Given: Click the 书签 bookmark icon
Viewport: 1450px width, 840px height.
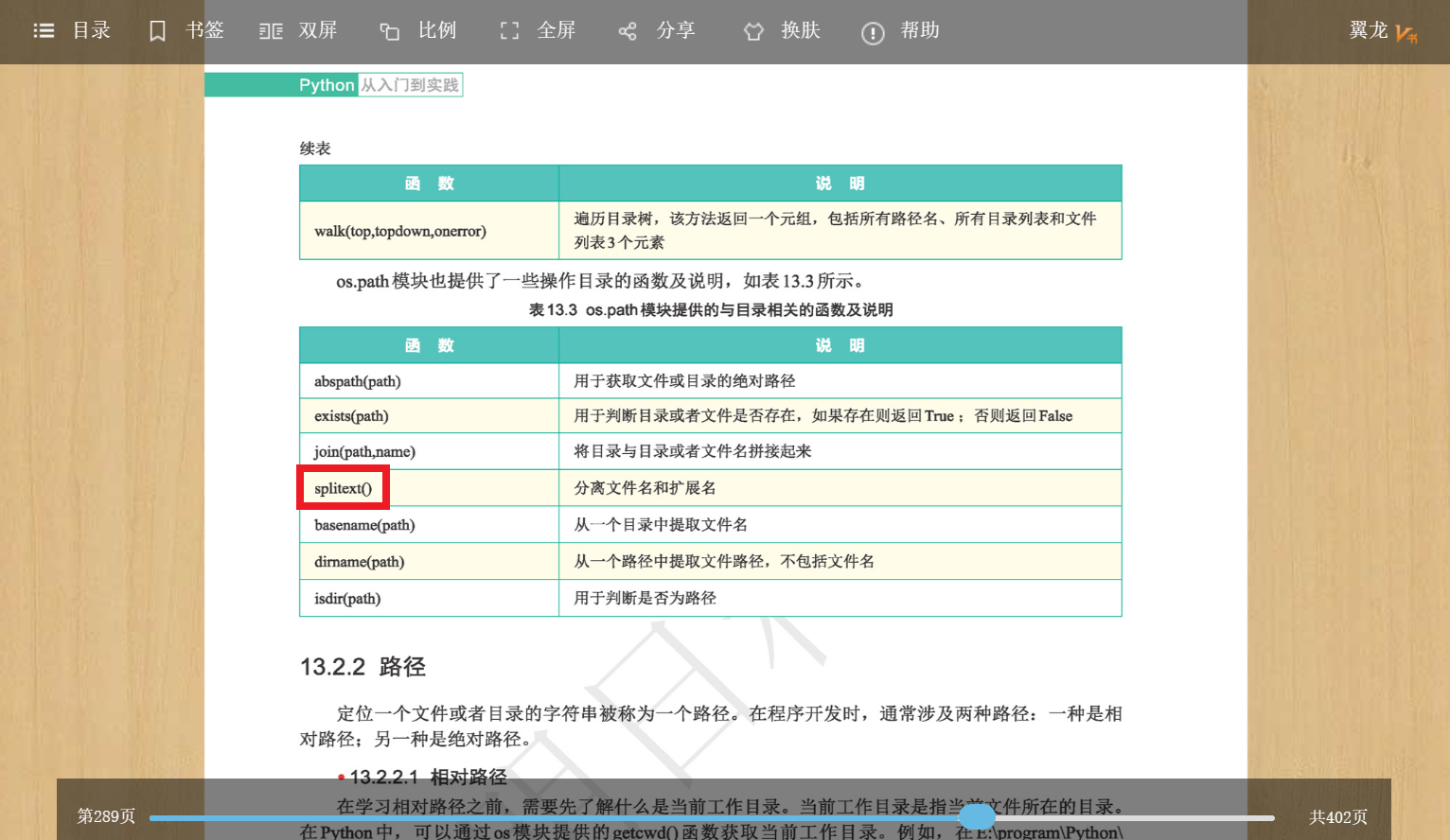Looking at the screenshot, I should tap(157, 31).
